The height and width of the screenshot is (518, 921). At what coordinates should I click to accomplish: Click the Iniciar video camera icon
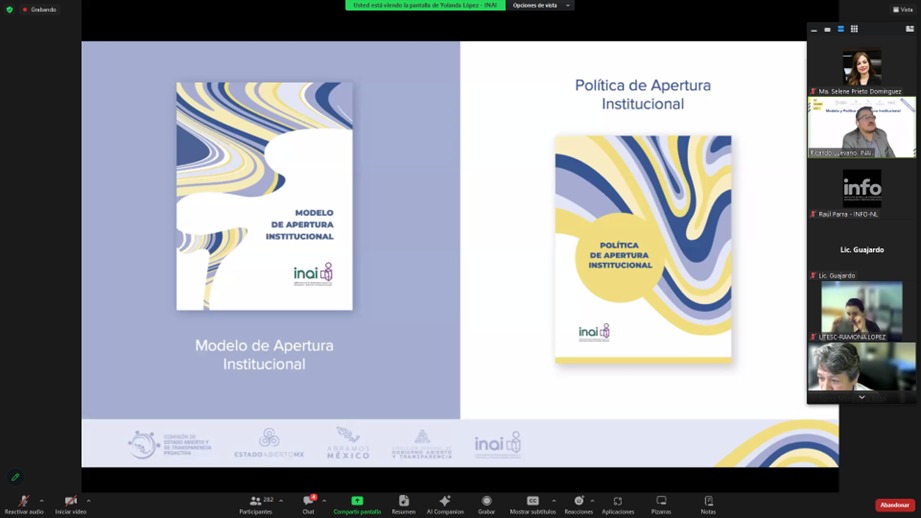70,501
